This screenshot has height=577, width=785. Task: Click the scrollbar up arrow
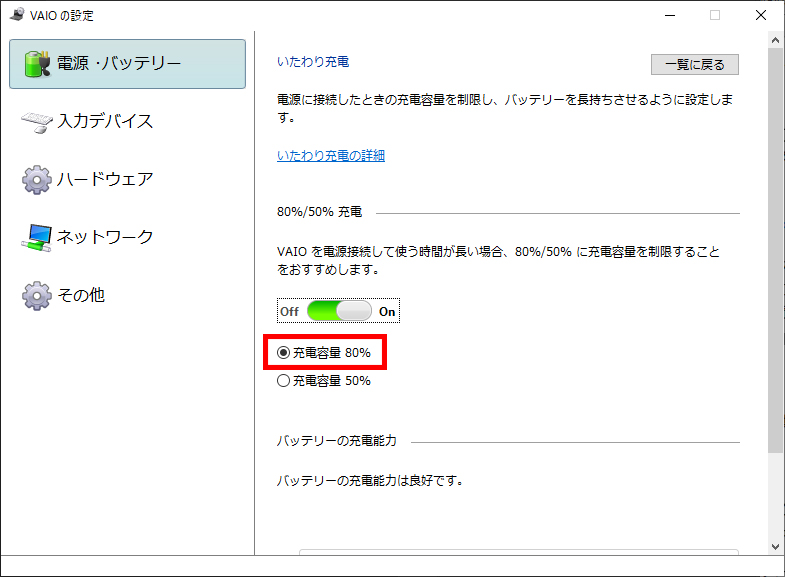[775, 40]
